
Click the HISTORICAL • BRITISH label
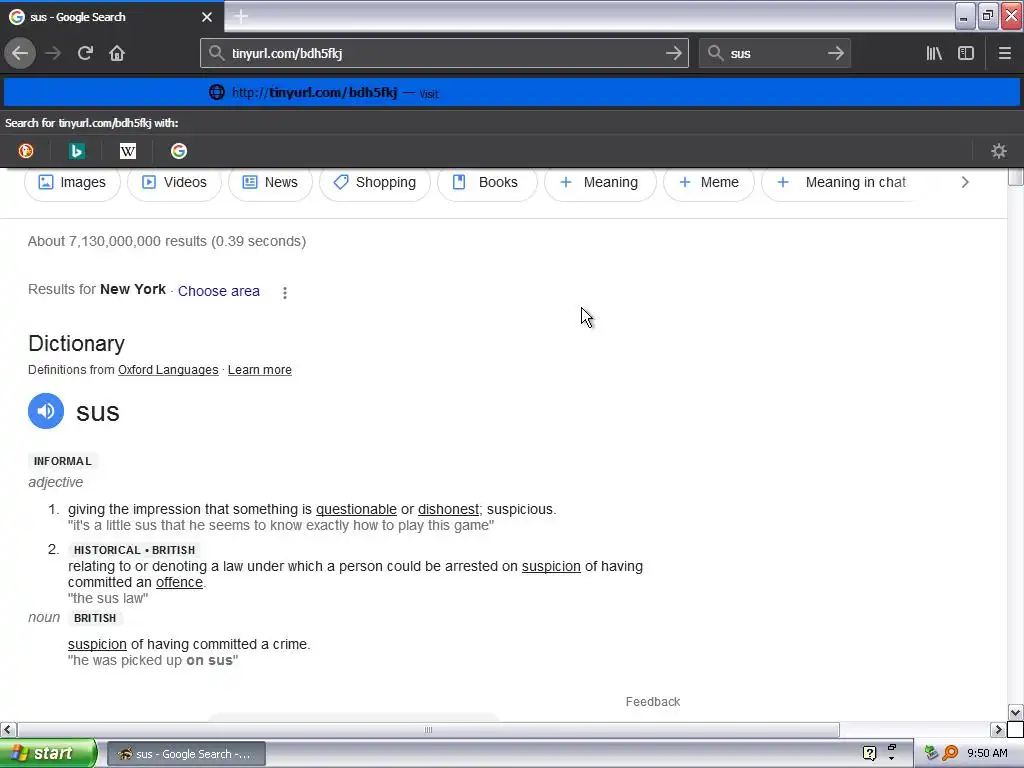[135, 550]
